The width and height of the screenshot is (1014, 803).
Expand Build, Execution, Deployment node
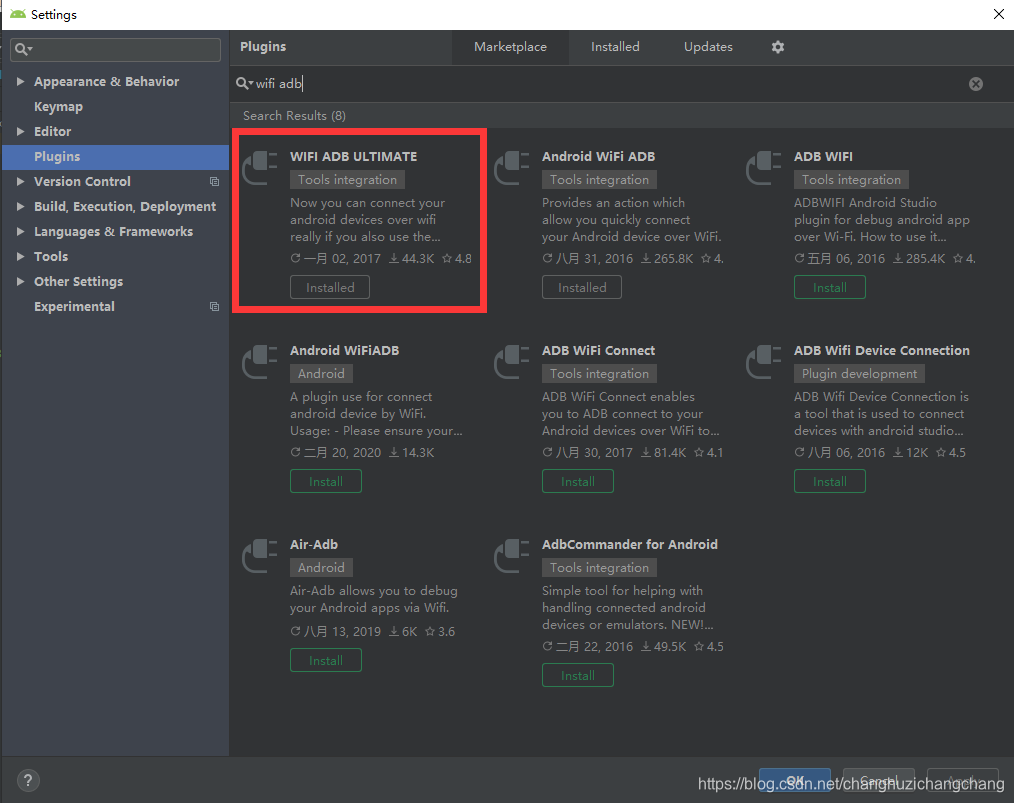tap(20, 206)
